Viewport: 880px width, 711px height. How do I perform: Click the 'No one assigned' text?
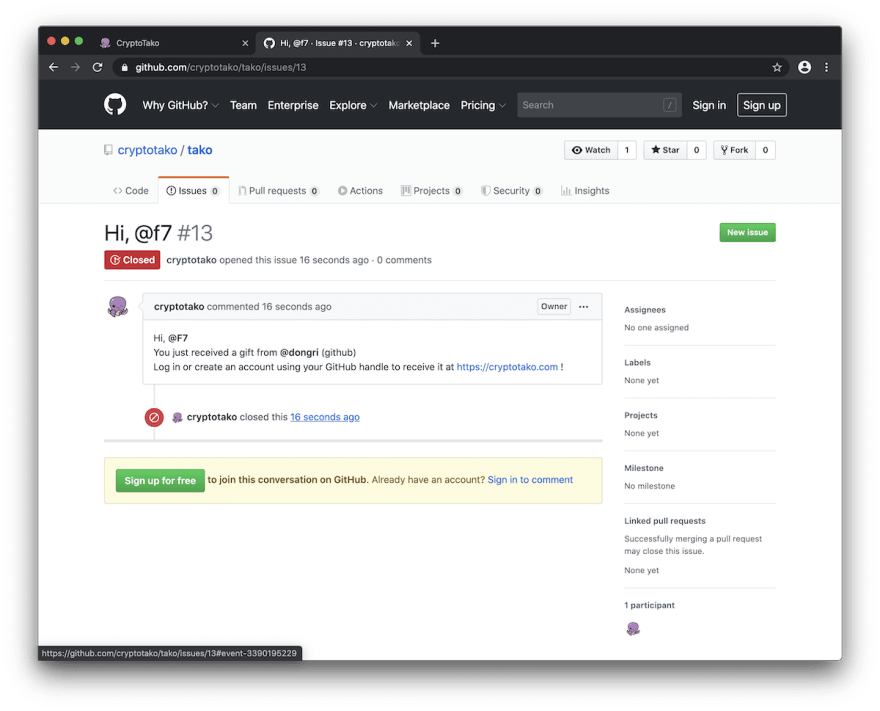(656, 328)
